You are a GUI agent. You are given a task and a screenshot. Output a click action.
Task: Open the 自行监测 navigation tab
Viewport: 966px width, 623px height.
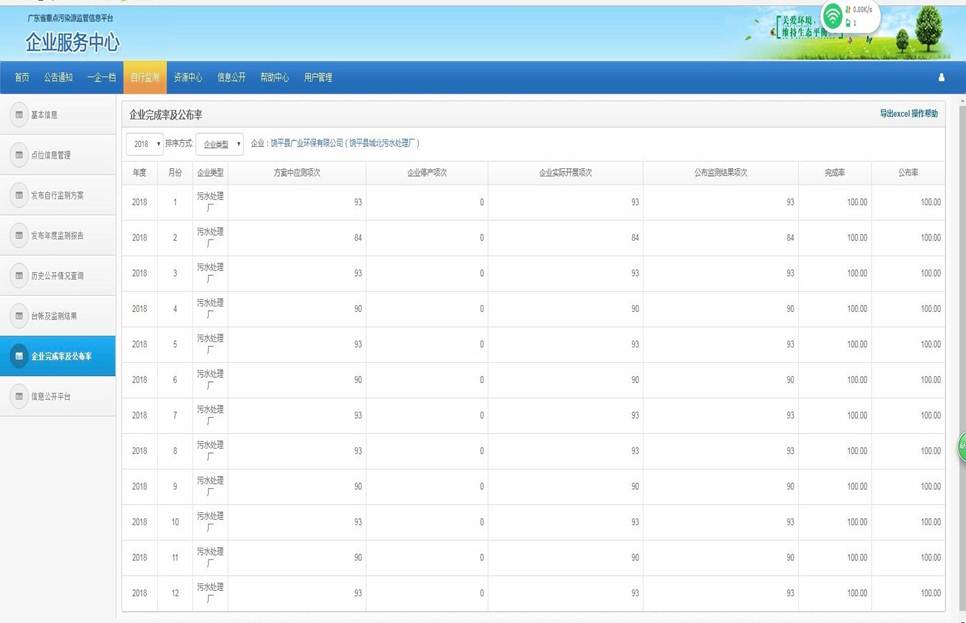(145, 78)
